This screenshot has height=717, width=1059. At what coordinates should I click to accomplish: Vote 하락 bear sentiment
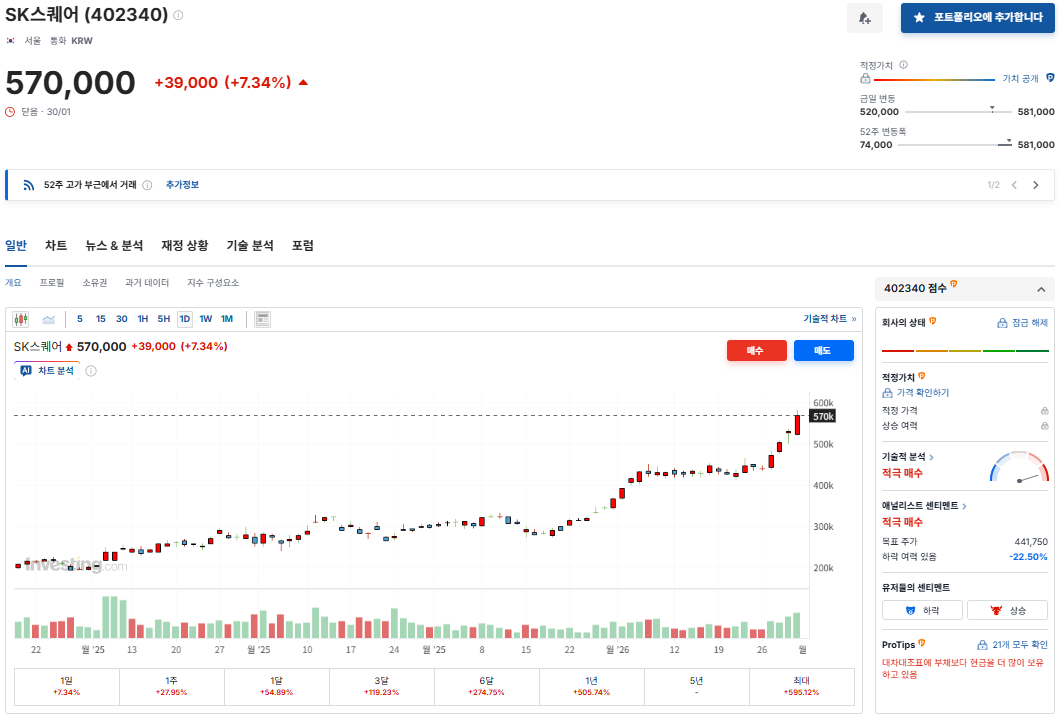(x=923, y=610)
